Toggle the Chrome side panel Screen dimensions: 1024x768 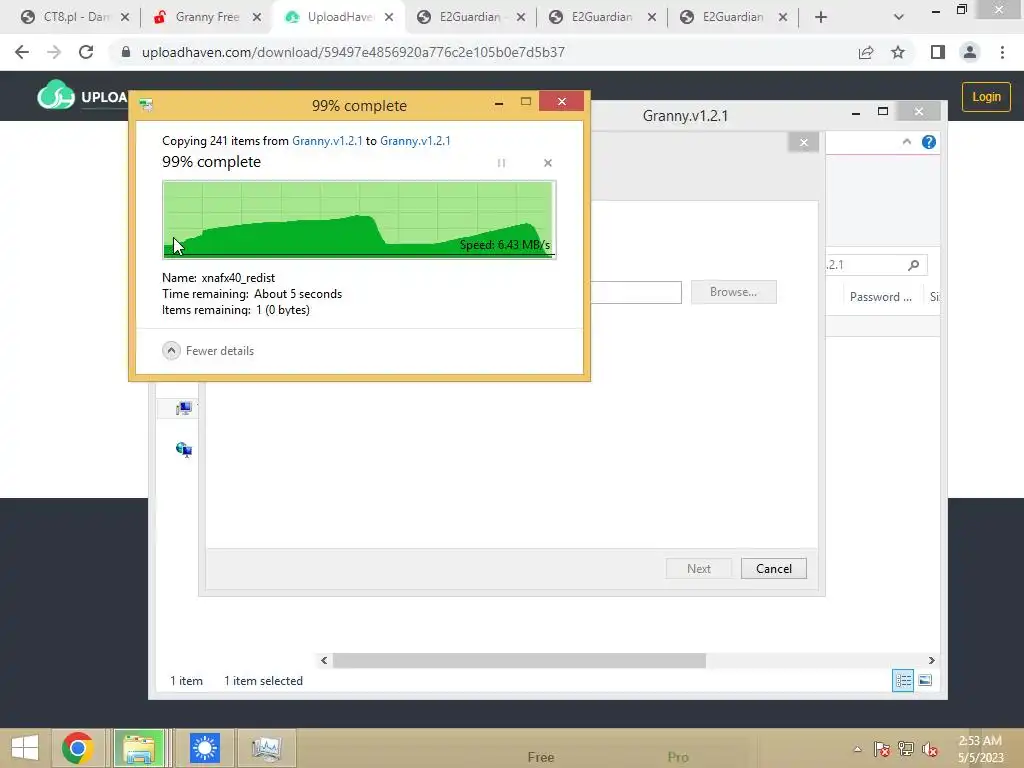pos(938,52)
